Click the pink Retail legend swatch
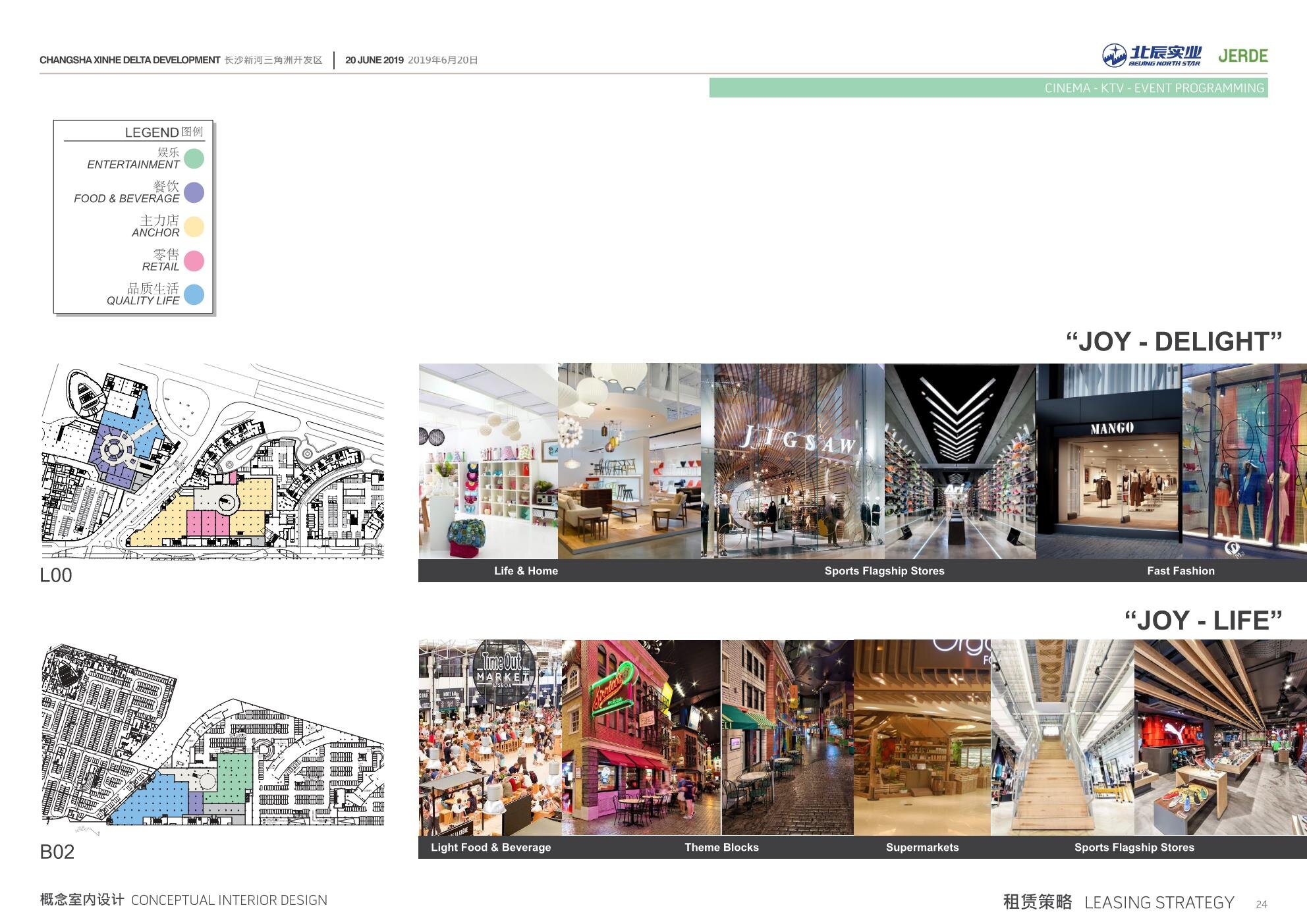Screen dimensions: 1307x924 194,261
